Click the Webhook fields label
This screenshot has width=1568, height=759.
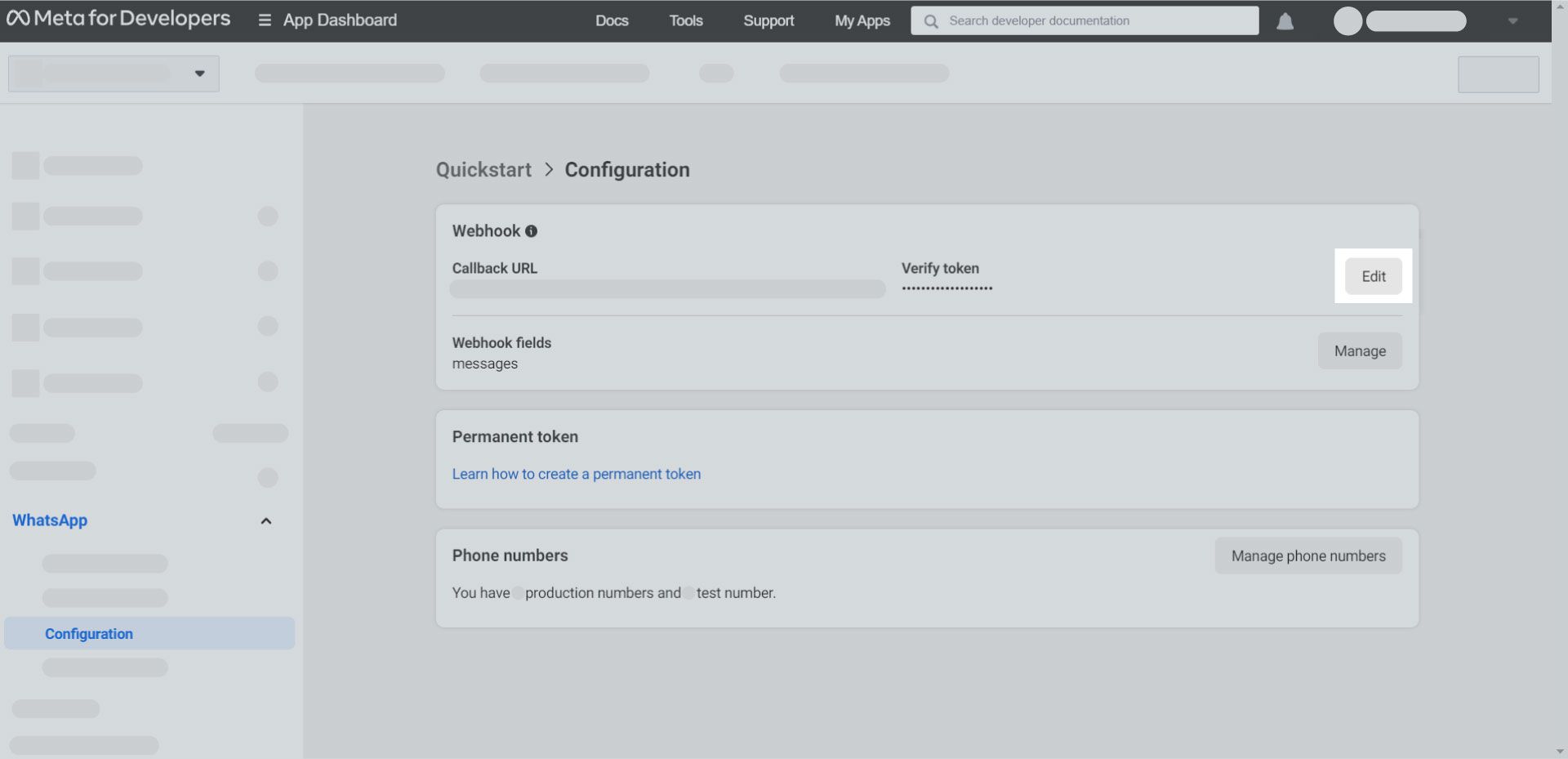tap(501, 342)
